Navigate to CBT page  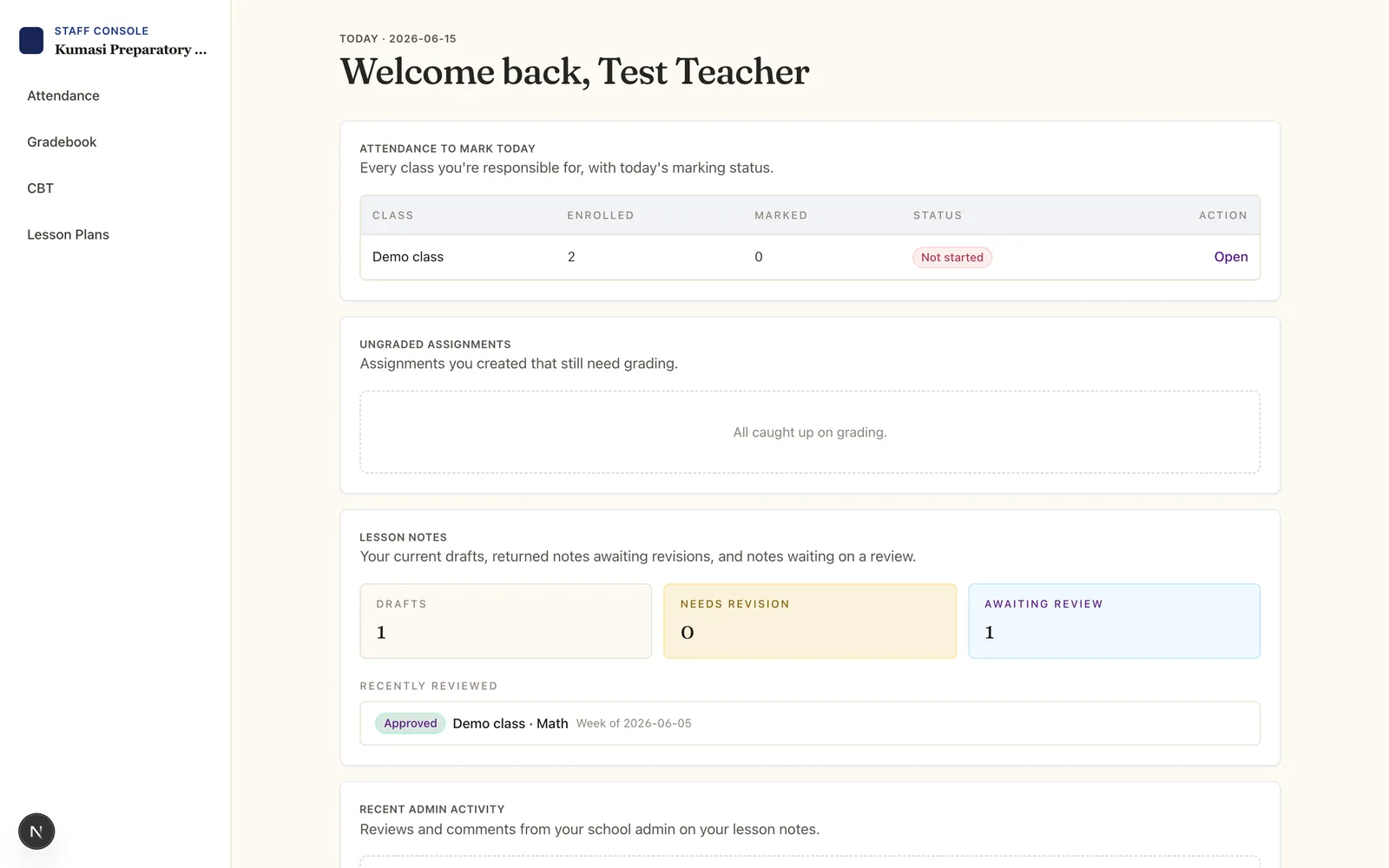(x=40, y=188)
